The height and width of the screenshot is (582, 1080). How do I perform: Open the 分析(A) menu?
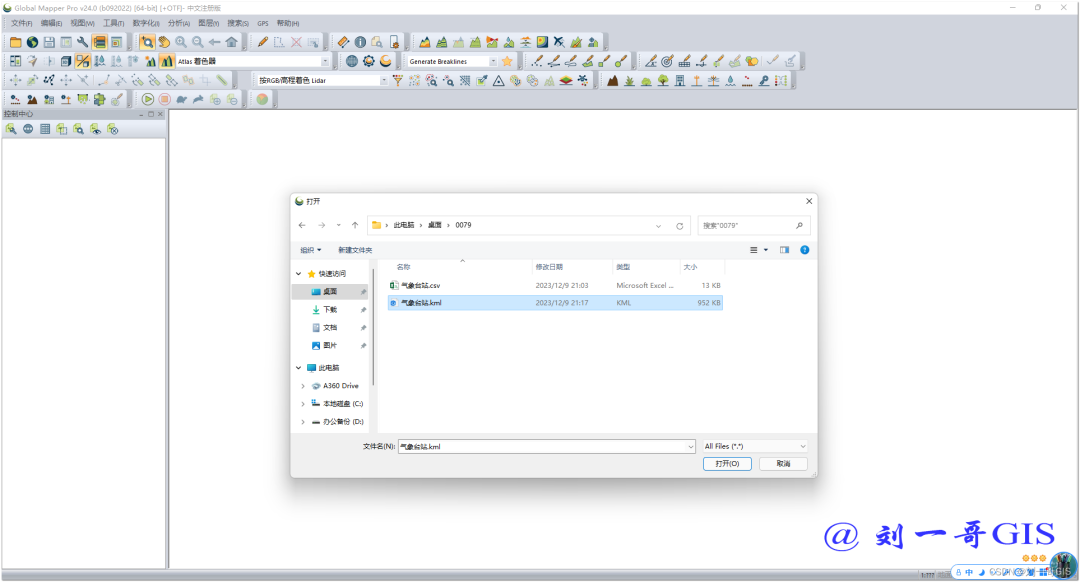179,23
